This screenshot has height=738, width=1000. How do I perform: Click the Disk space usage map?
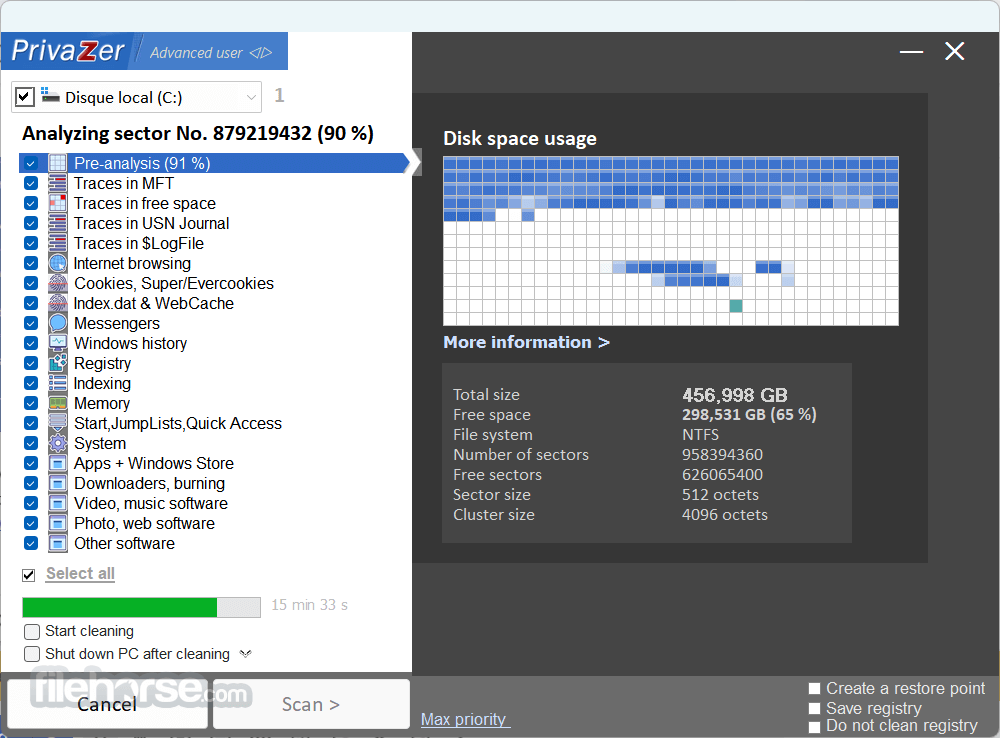pyautogui.click(x=671, y=241)
